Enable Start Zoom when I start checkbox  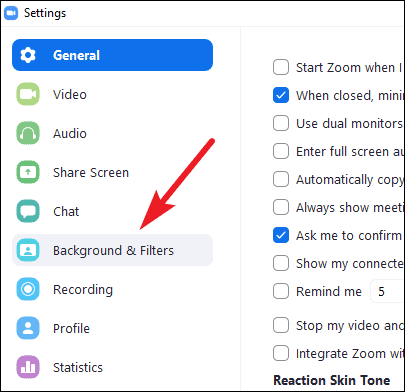click(281, 67)
